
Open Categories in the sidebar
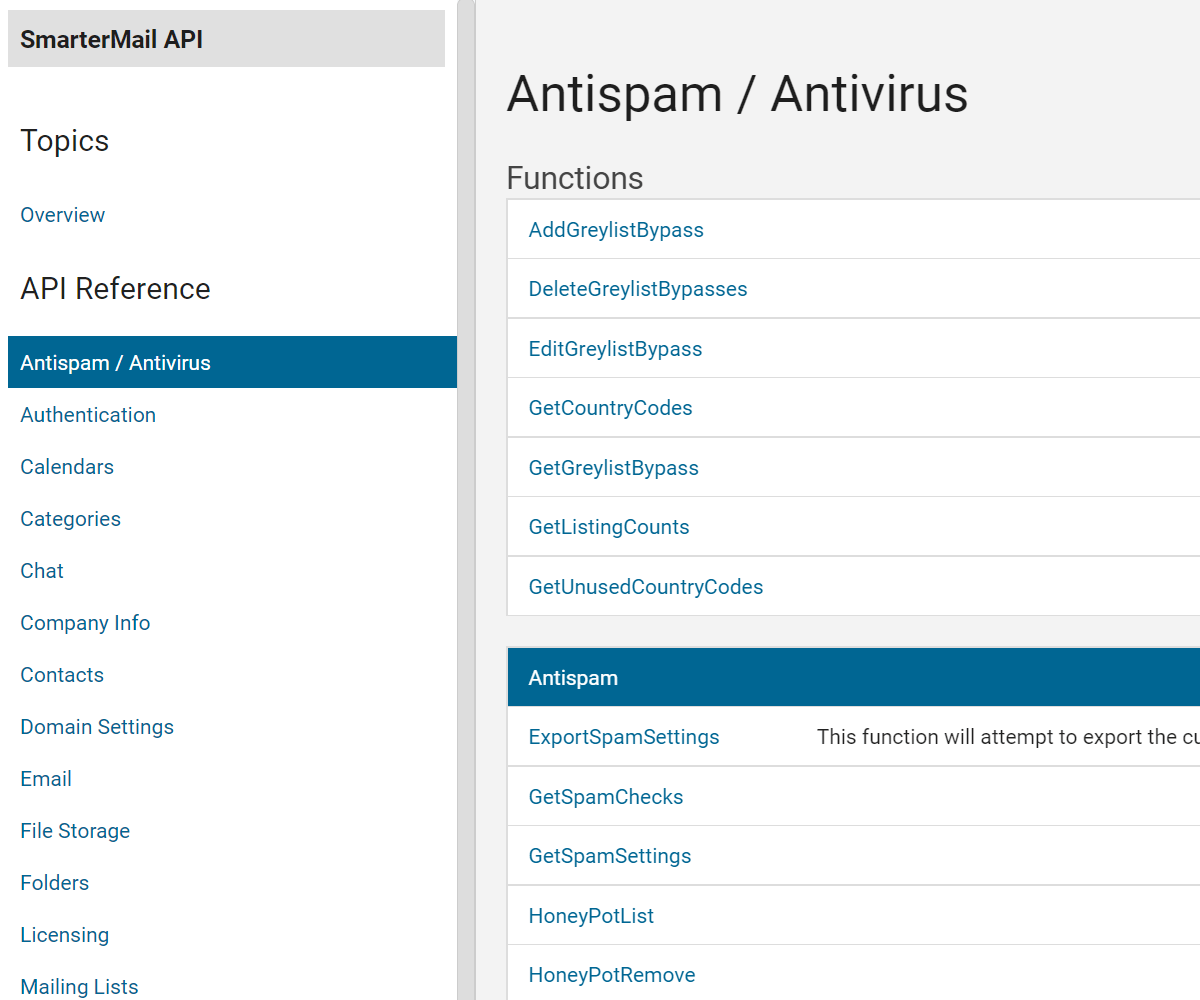70,519
